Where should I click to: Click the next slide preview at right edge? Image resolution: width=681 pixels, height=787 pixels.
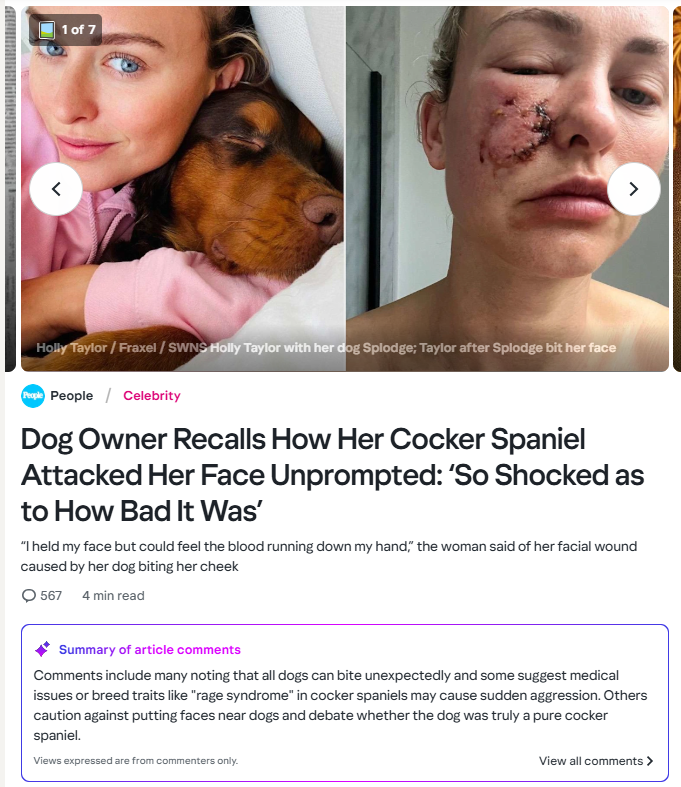(x=676, y=188)
